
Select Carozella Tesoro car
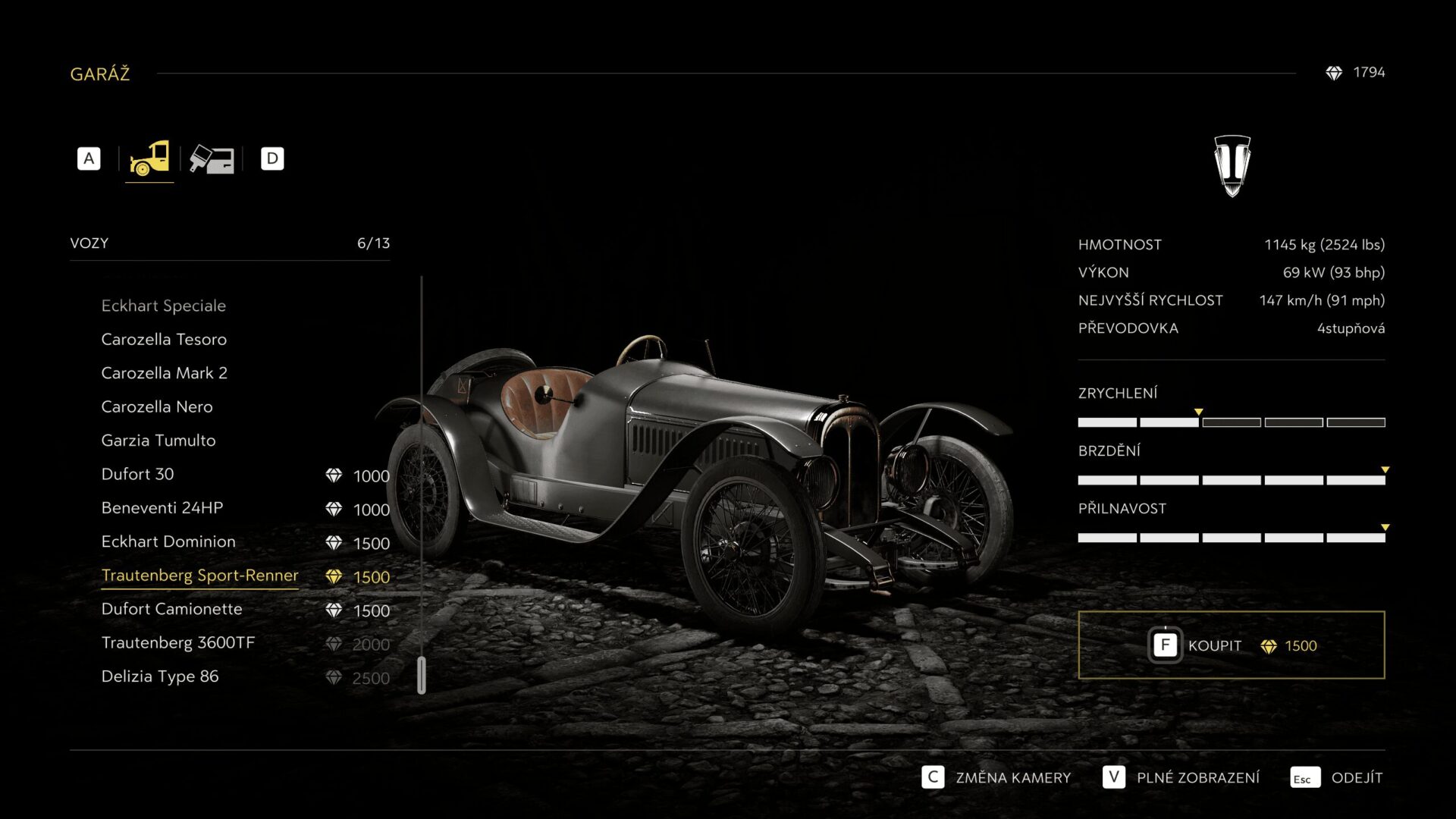[x=164, y=339]
